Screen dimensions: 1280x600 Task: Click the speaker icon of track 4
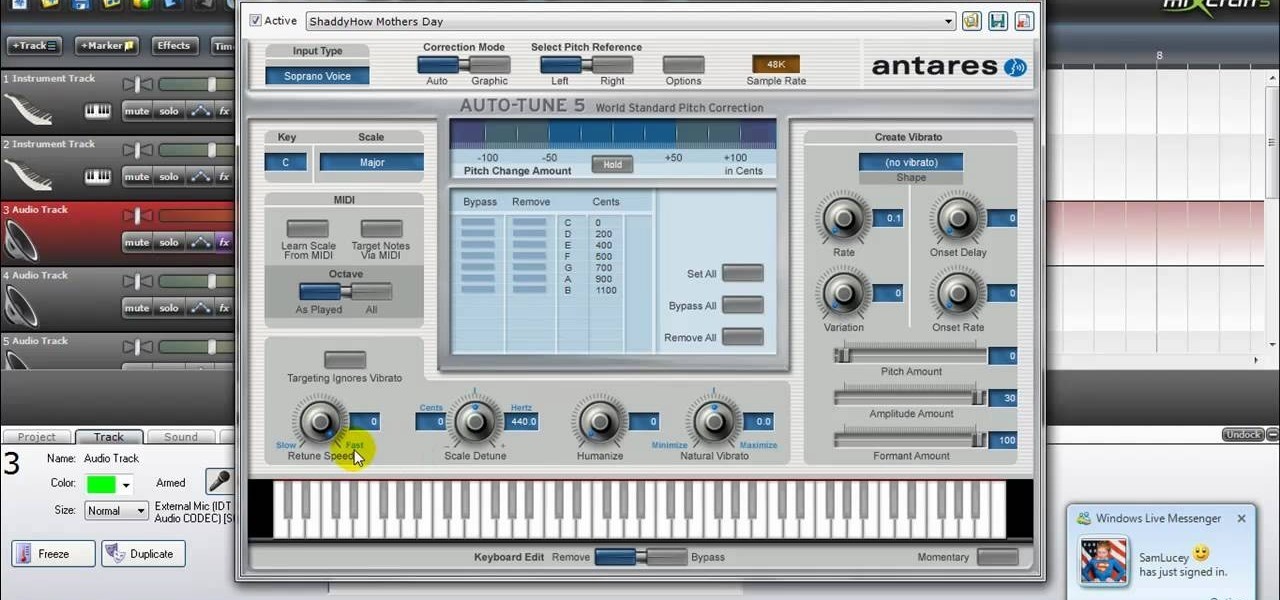[x=21, y=306]
